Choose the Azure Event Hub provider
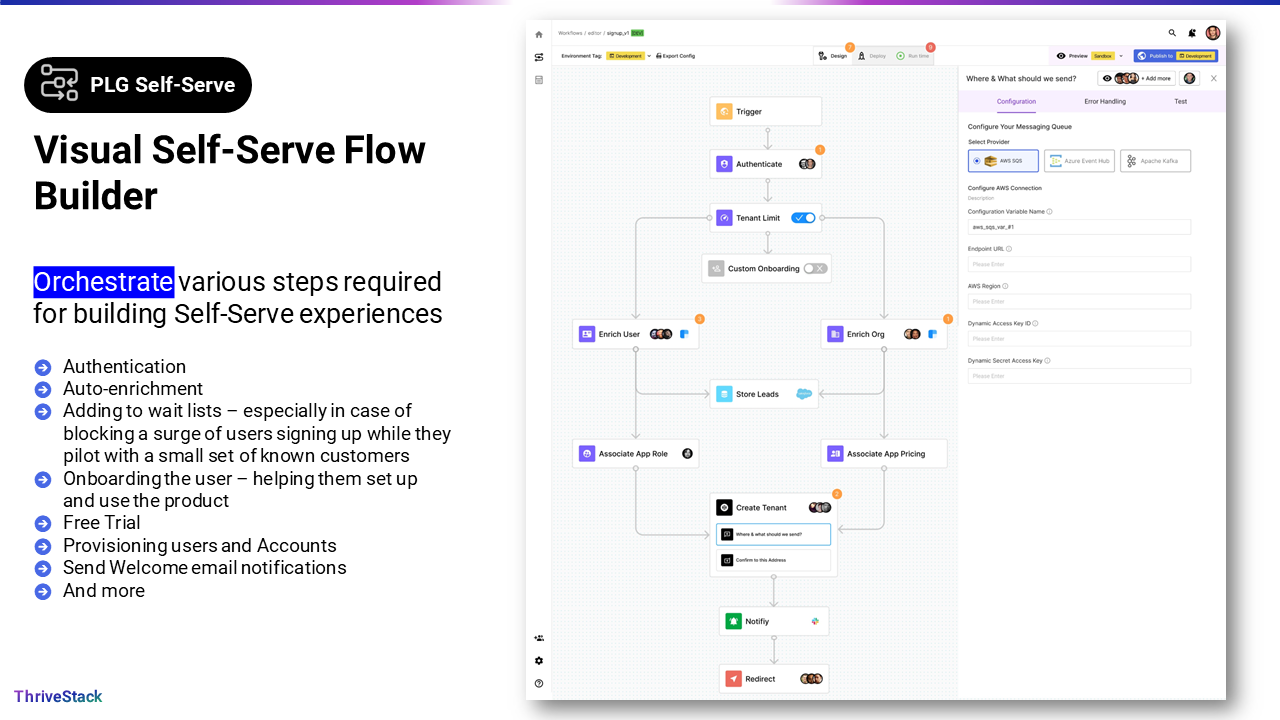 click(x=1079, y=161)
